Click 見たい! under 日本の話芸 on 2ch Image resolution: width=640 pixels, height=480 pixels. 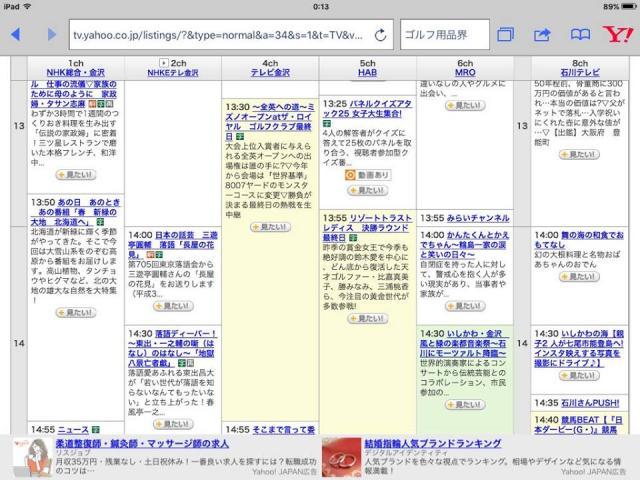pyautogui.click(x=173, y=306)
